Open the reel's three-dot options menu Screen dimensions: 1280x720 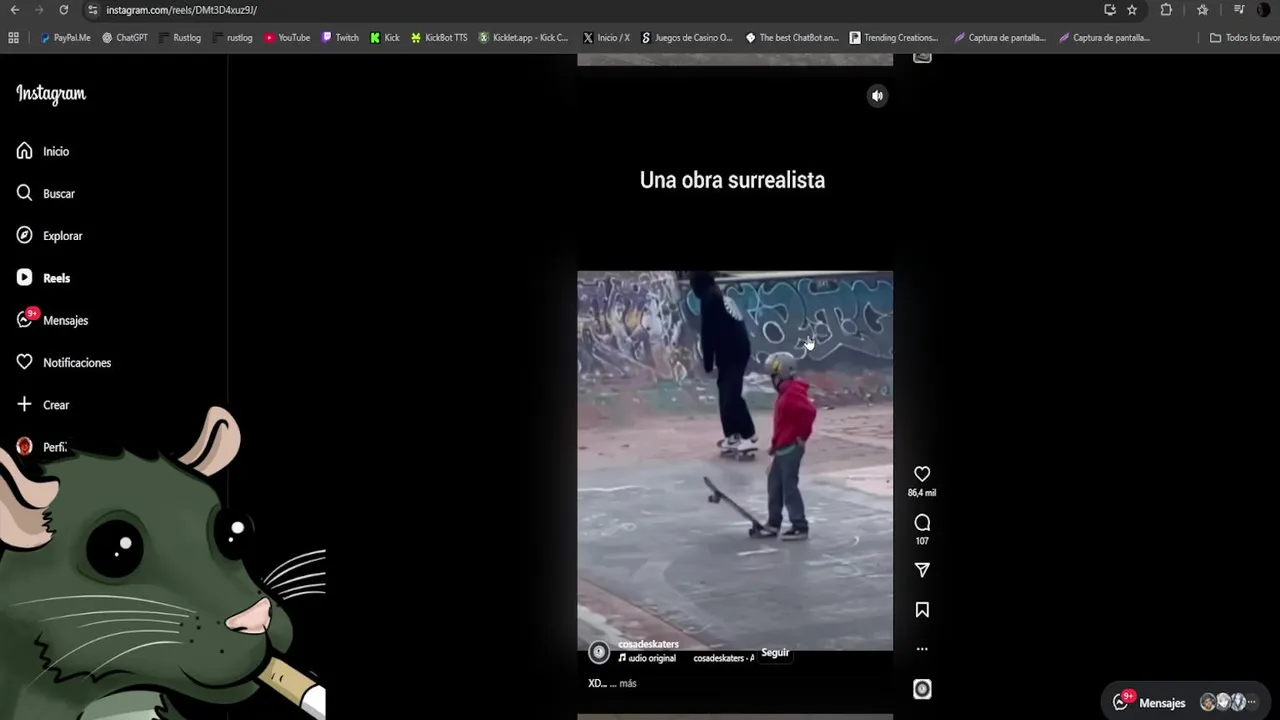922,649
